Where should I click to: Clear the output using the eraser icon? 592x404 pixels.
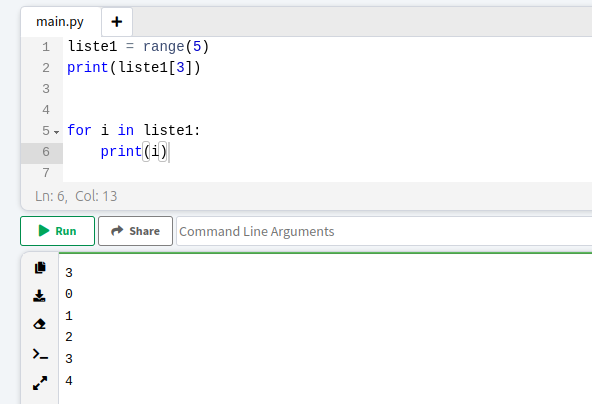coord(40,324)
